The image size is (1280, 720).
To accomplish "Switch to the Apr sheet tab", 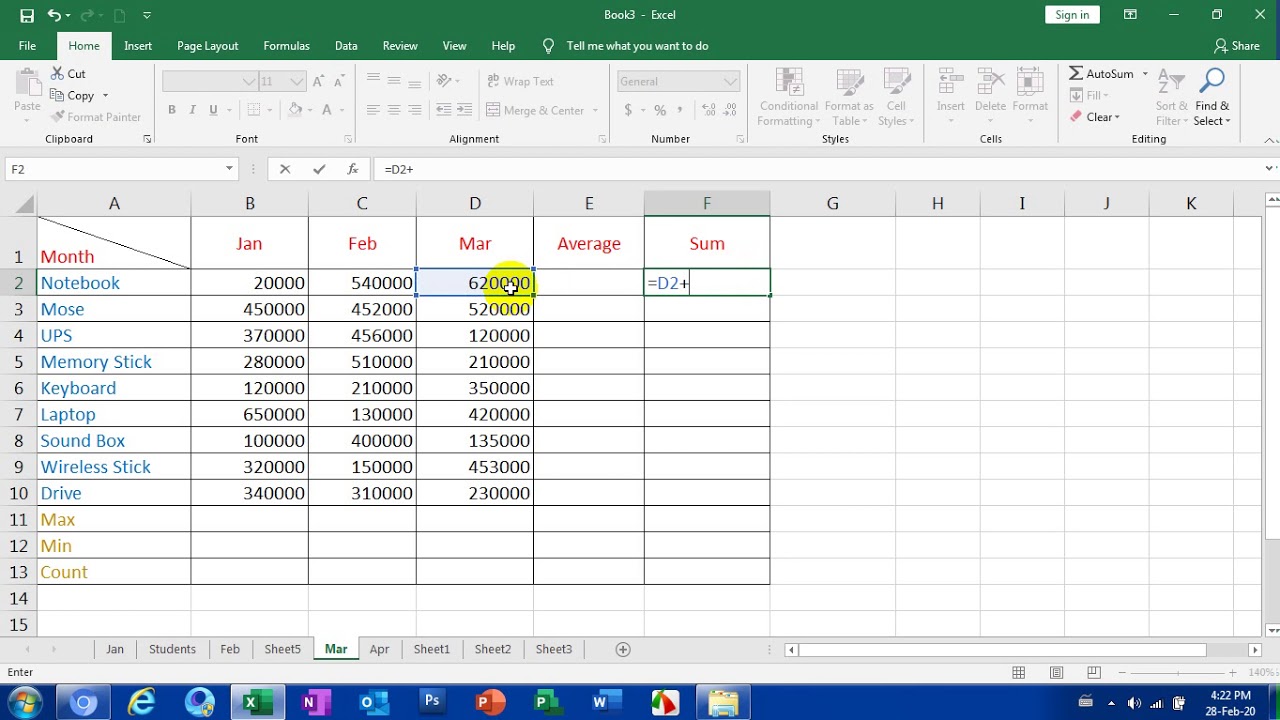I will click(x=379, y=649).
